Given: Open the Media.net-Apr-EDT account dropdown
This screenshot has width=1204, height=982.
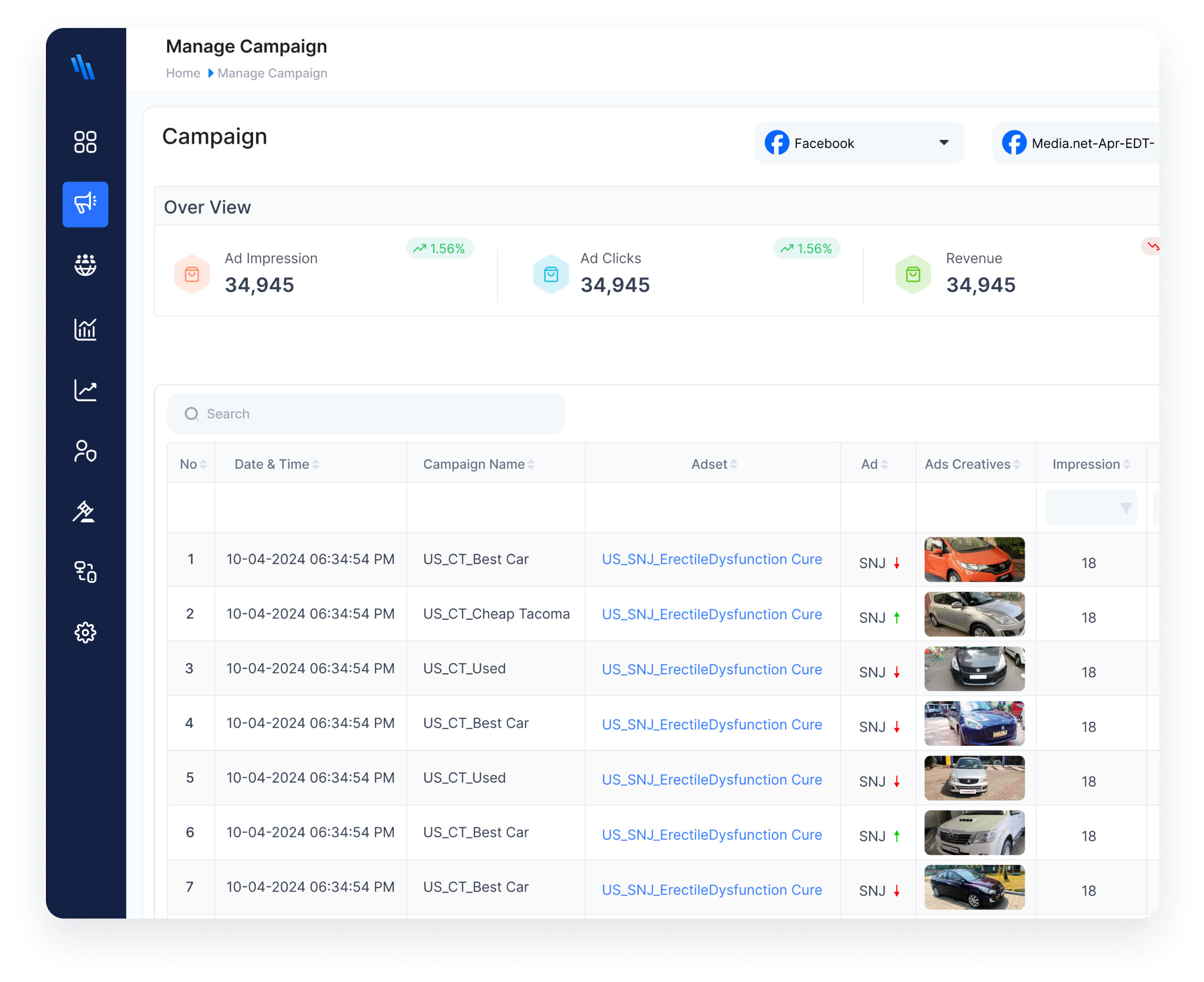Looking at the screenshot, I should point(1075,143).
